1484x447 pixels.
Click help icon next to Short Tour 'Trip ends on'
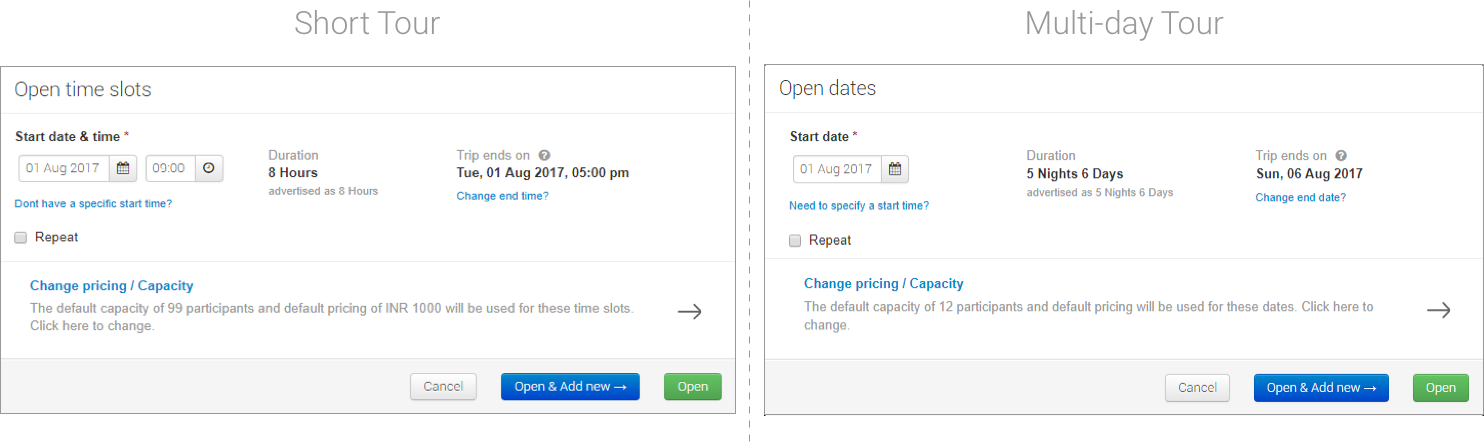(544, 155)
